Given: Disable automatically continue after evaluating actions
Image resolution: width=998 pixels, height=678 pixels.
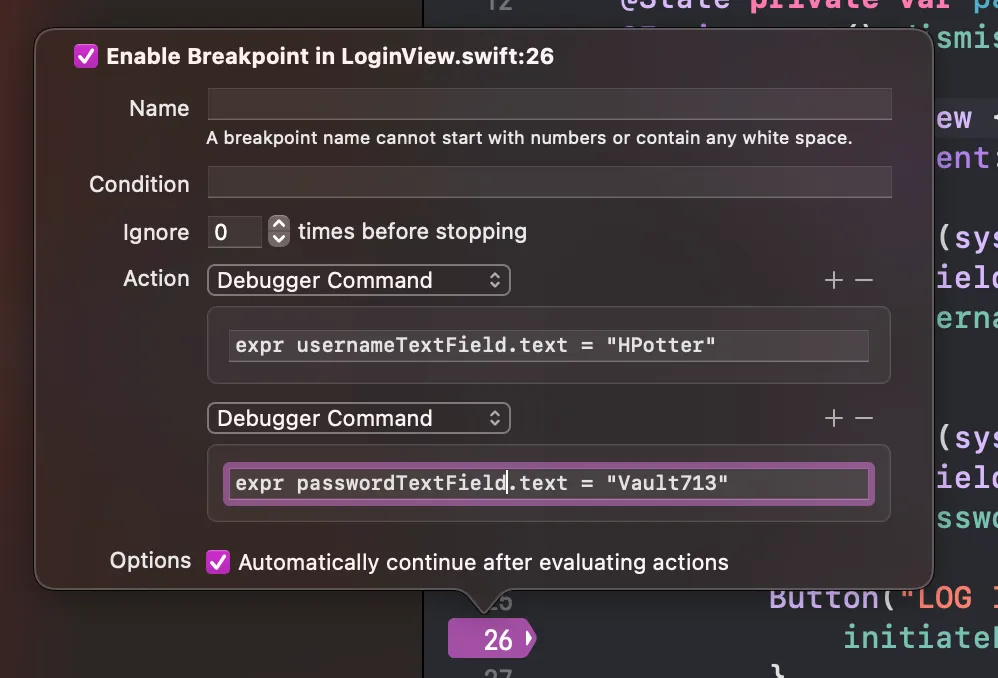Looking at the screenshot, I should [218, 562].
